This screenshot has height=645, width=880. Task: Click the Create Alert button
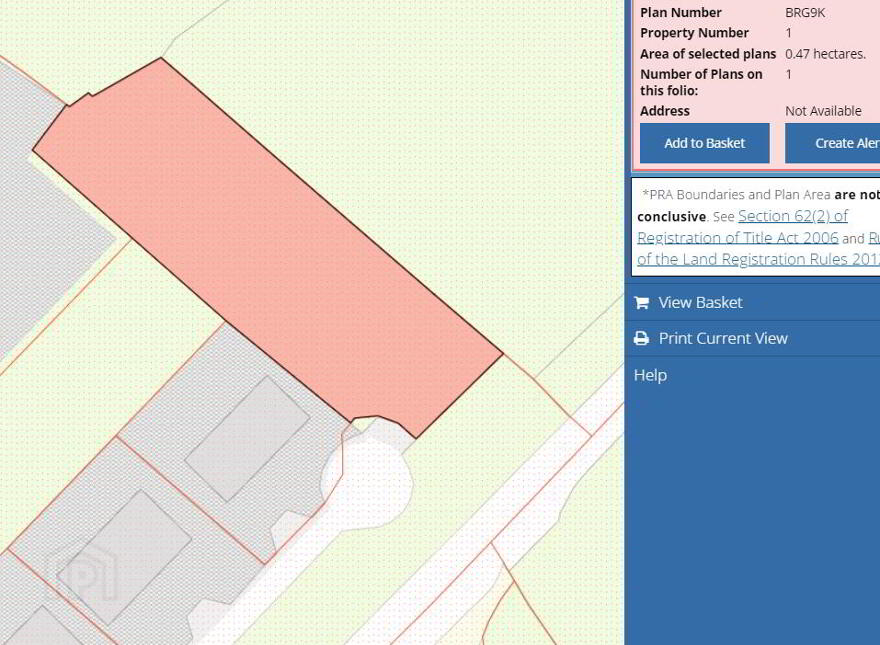832,143
